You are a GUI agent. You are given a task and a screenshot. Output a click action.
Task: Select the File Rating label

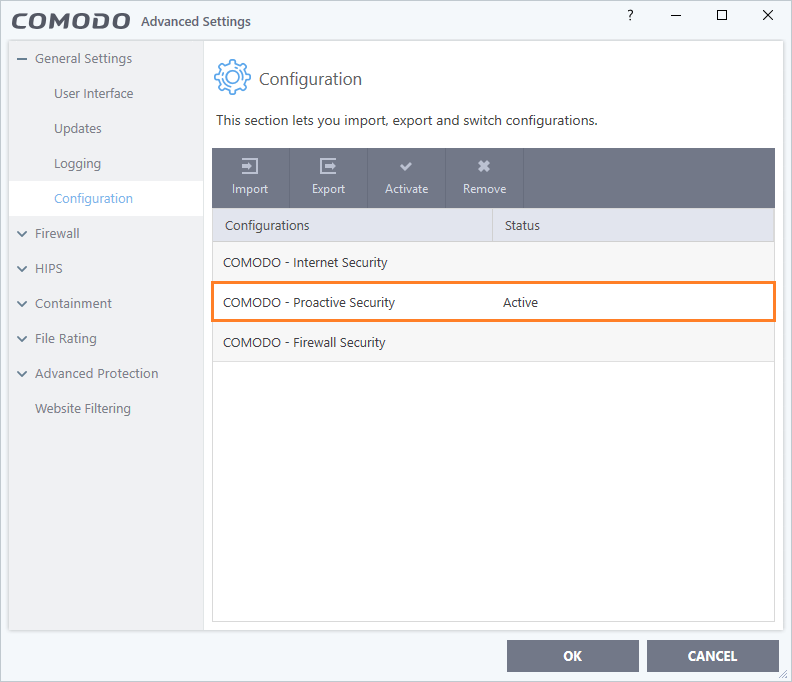coord(66,338)
